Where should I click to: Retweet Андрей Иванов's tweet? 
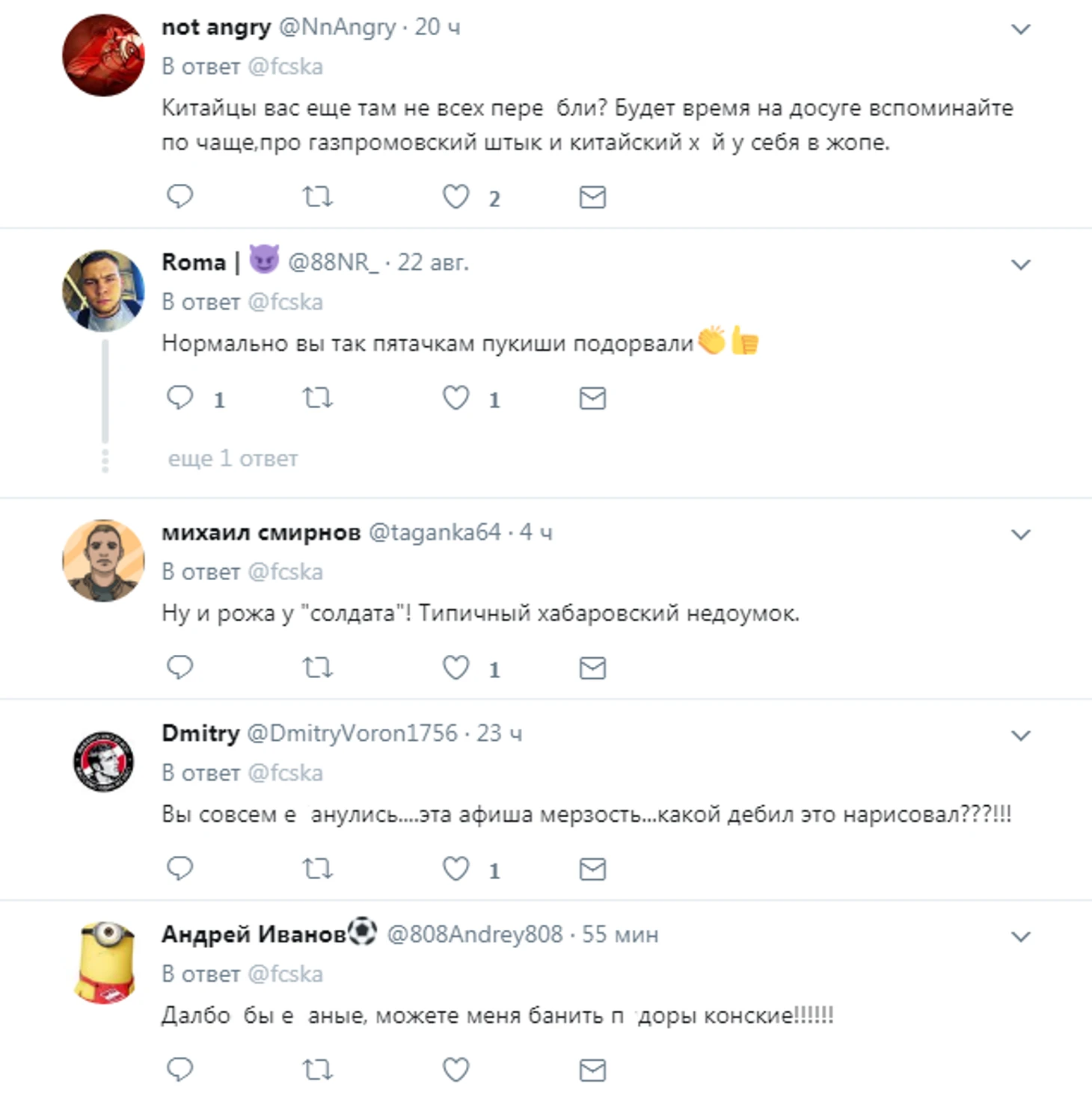[317, 1070]
